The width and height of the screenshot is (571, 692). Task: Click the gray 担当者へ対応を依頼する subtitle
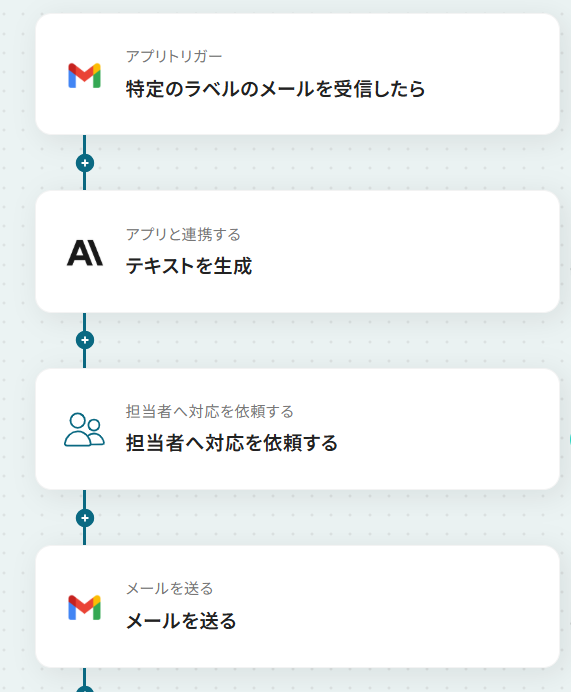(x=210, y=411)
